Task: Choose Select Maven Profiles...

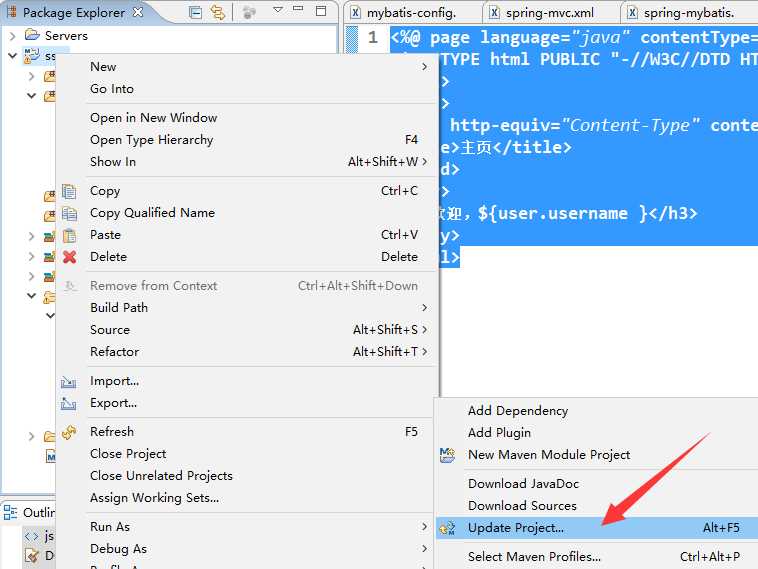Action: [x=597, y=557]
